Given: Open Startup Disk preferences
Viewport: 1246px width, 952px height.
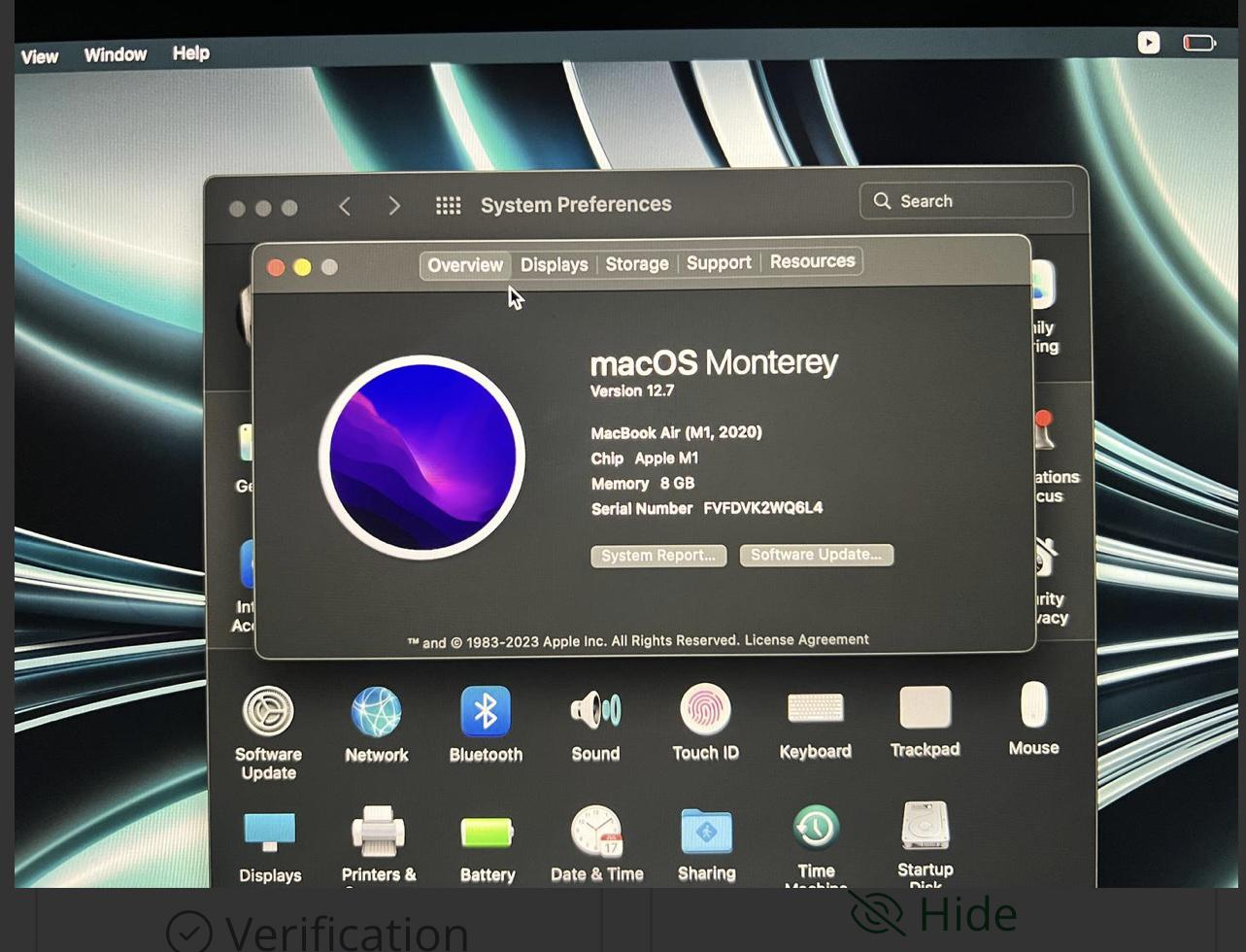Looking at the screenshot, I should (x=925, y=843).
